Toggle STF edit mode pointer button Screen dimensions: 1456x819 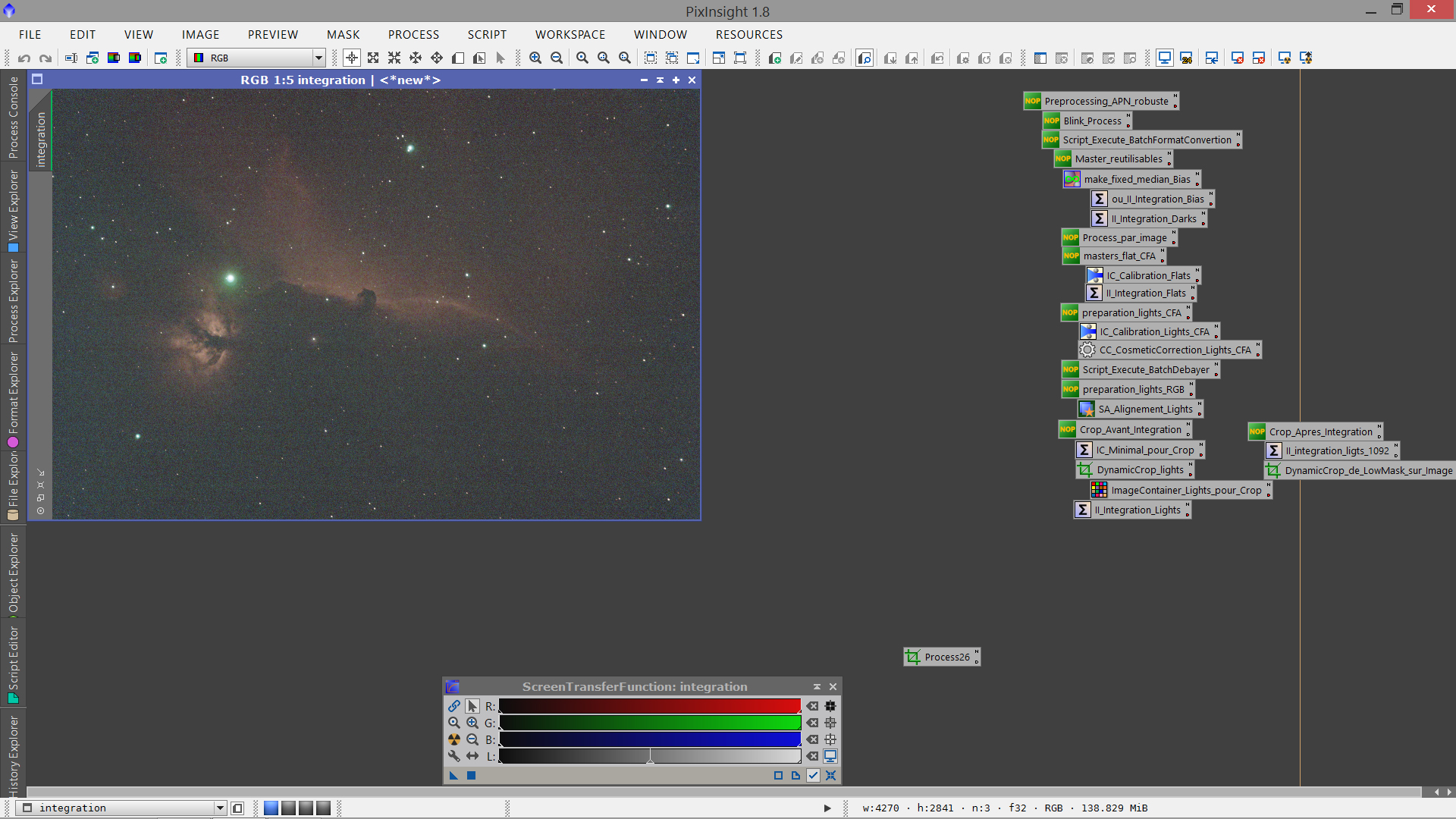(472, 706)
